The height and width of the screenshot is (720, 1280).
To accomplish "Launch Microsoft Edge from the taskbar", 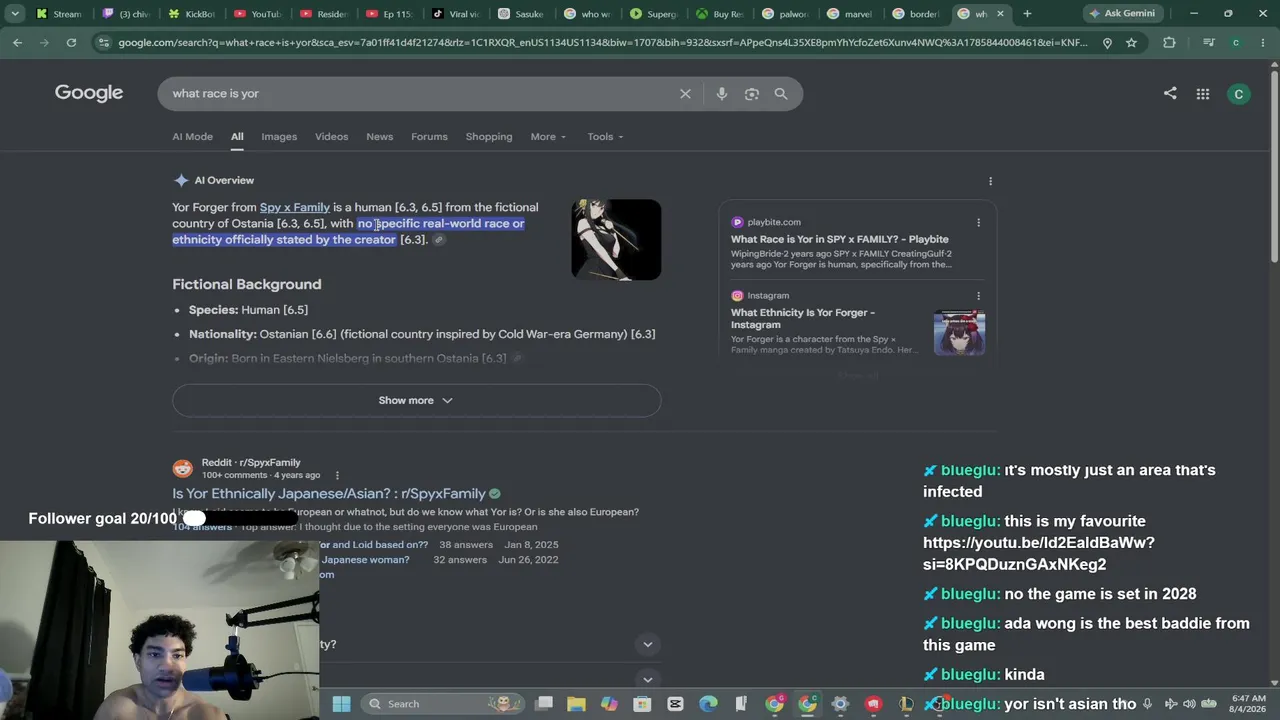I will (708, 704).
